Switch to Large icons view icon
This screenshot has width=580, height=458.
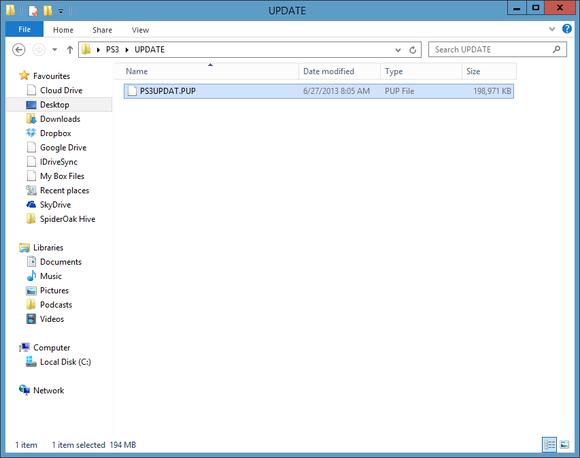[564, 444]
